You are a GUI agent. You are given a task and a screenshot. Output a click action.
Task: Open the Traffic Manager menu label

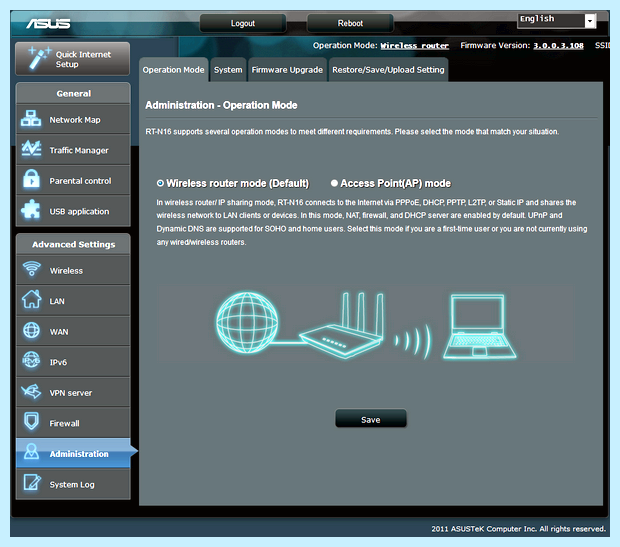pyautogui.click(x=79, y=150)
